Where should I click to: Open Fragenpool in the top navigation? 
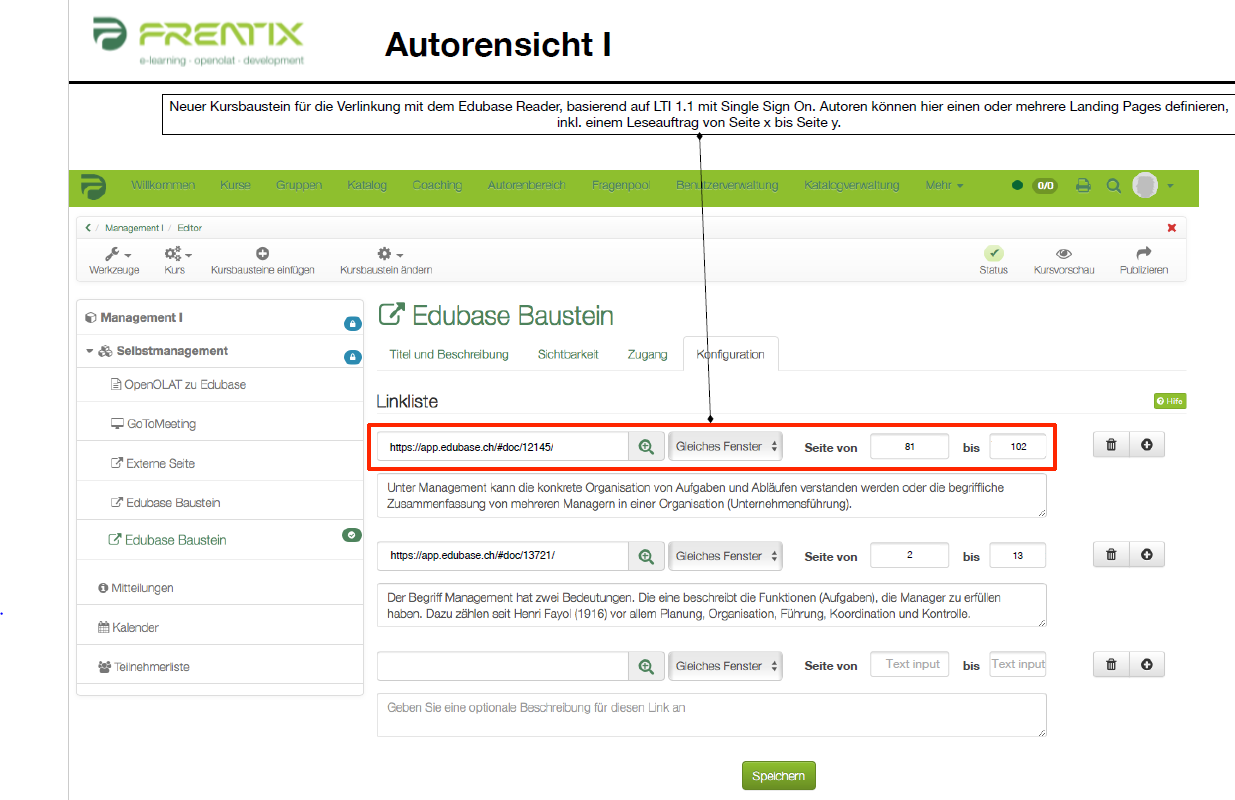[621, 185]
